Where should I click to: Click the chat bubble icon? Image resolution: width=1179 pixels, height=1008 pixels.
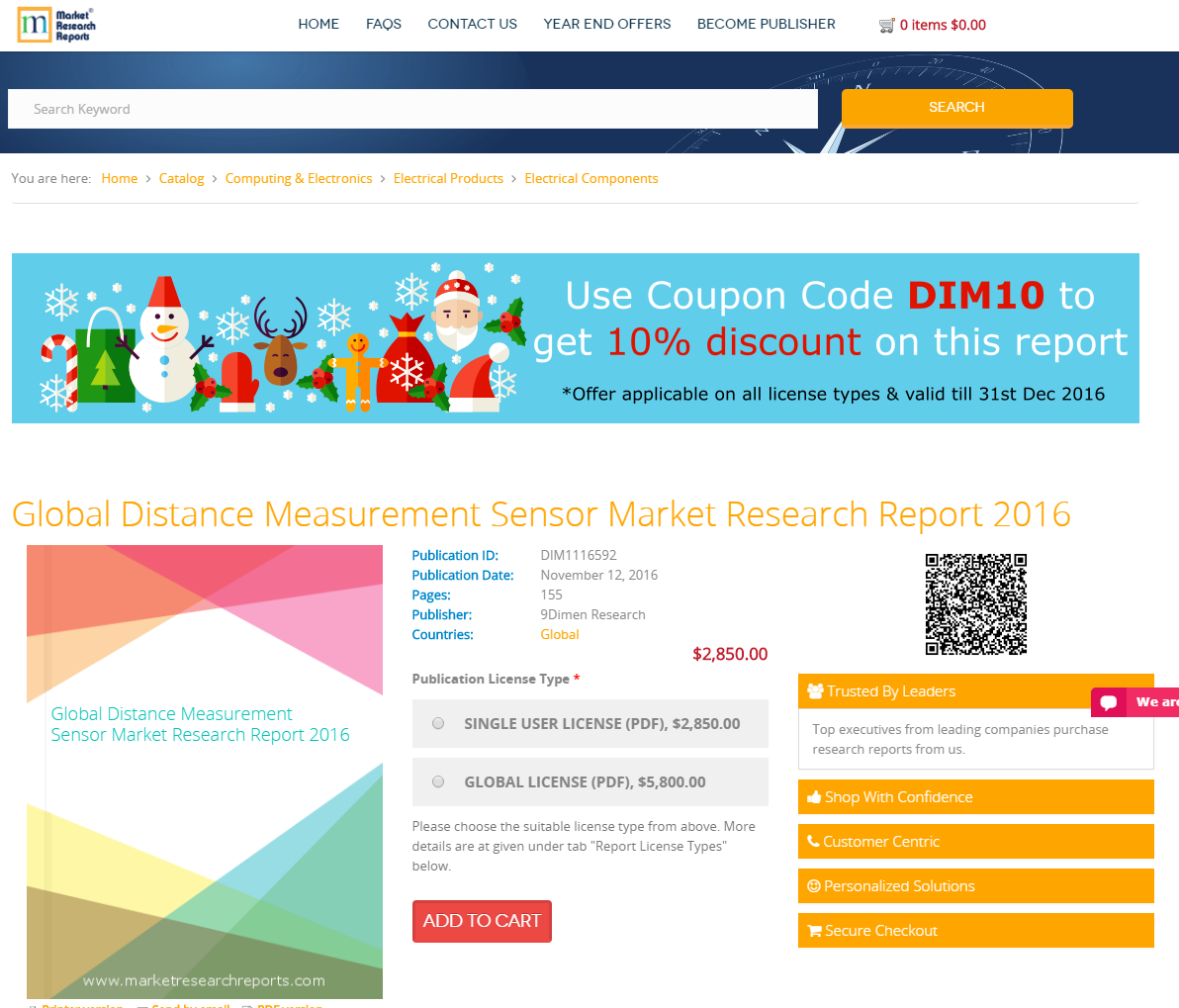coord(1109,702)
